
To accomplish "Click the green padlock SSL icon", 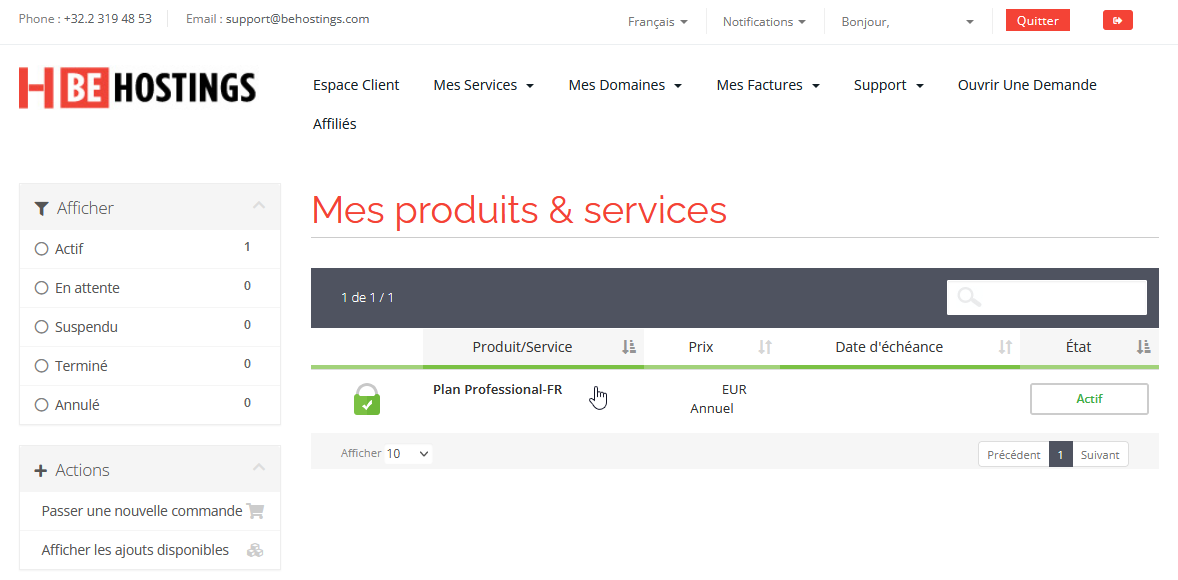I will point(367,399).
